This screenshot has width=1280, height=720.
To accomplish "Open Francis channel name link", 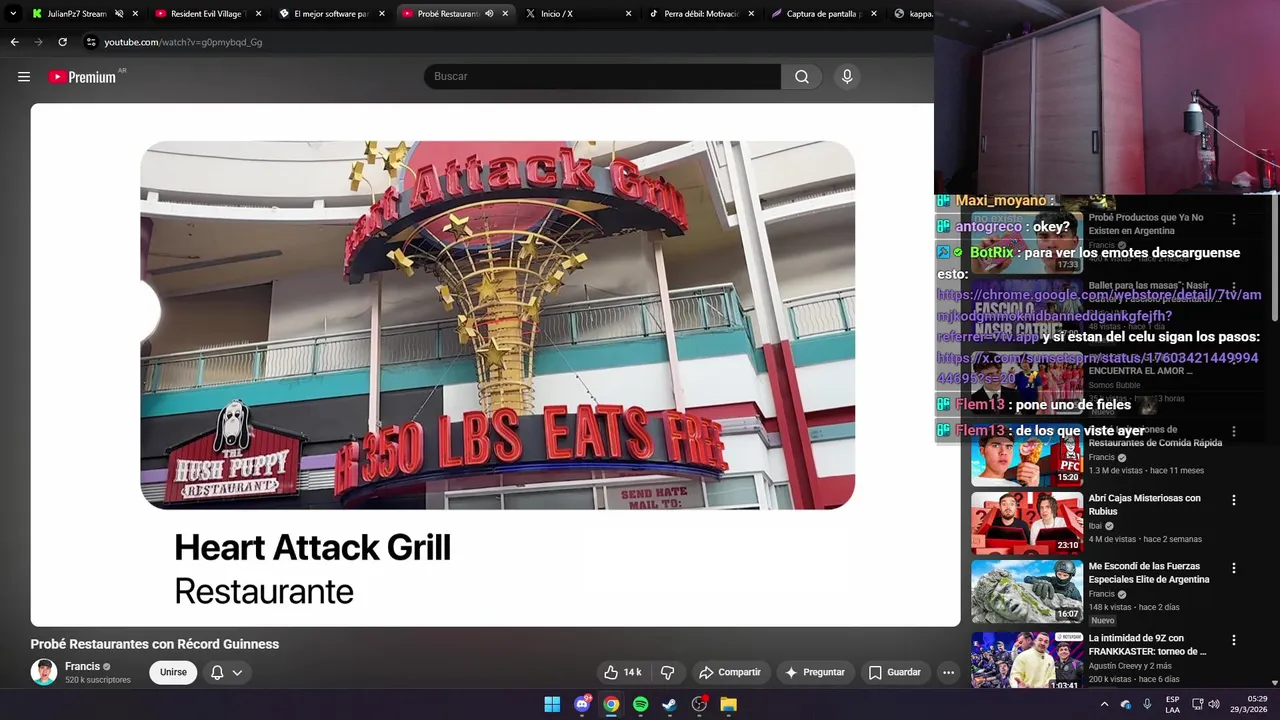I will coord(82,666).
